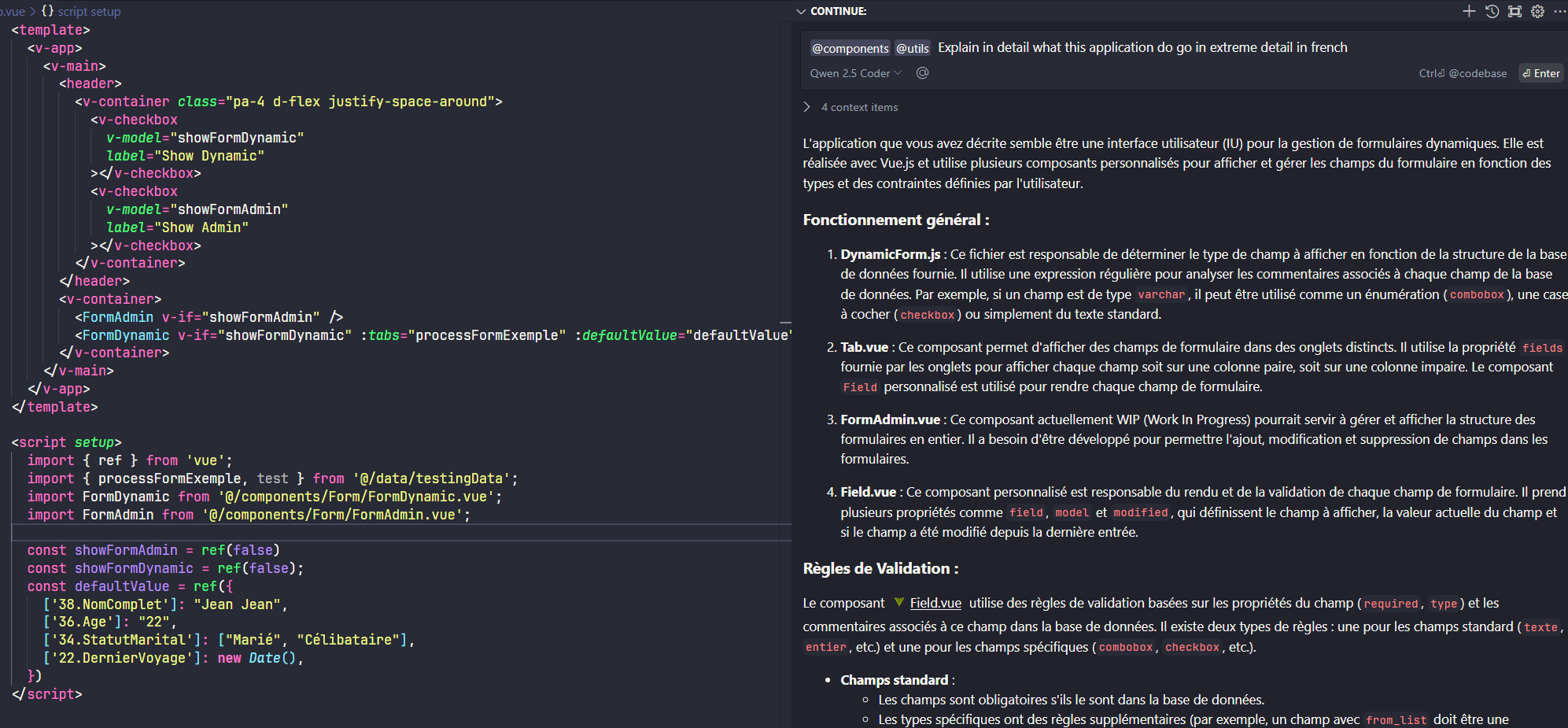Toggle Continue full screen view
This screenshot has width=1568, height=728.
point(1515,11)
